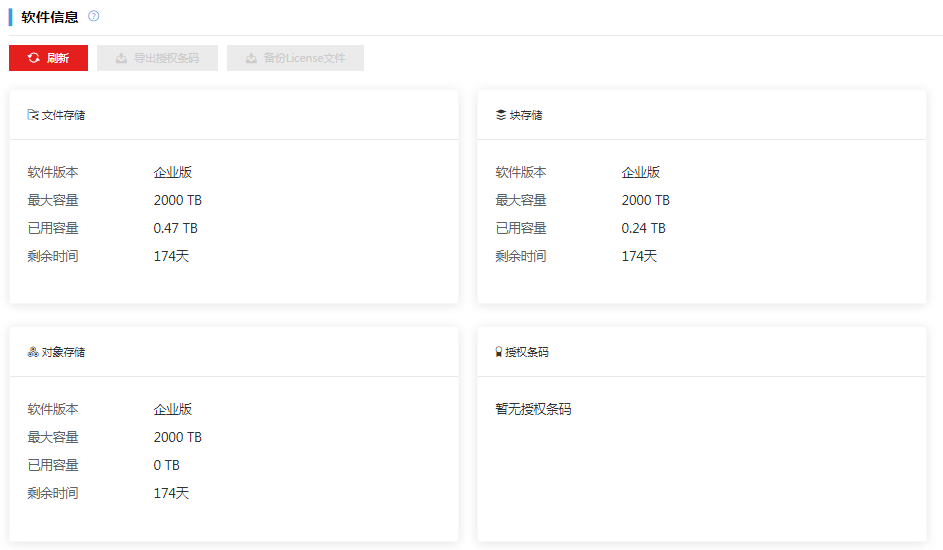
Task: Click the export icon in 导出授权条码
Action: (121, 58)
